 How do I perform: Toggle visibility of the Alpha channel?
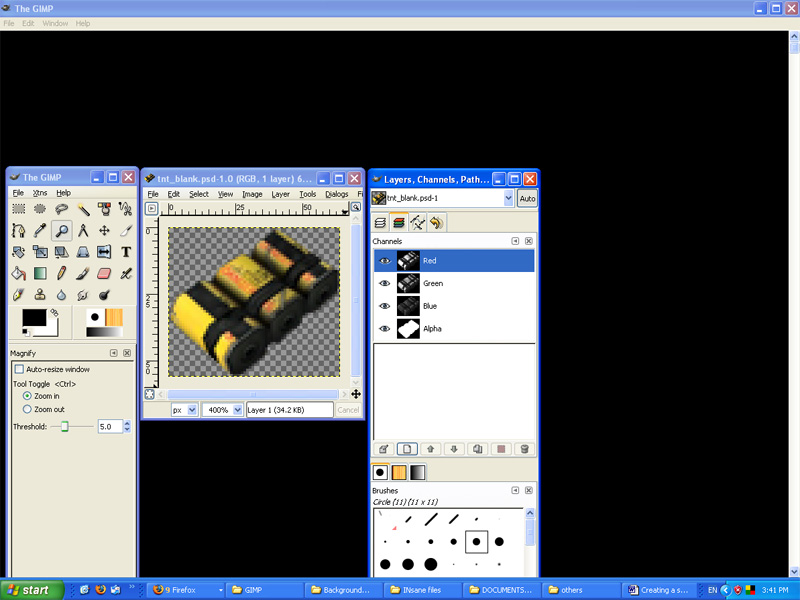click(385, 328)
